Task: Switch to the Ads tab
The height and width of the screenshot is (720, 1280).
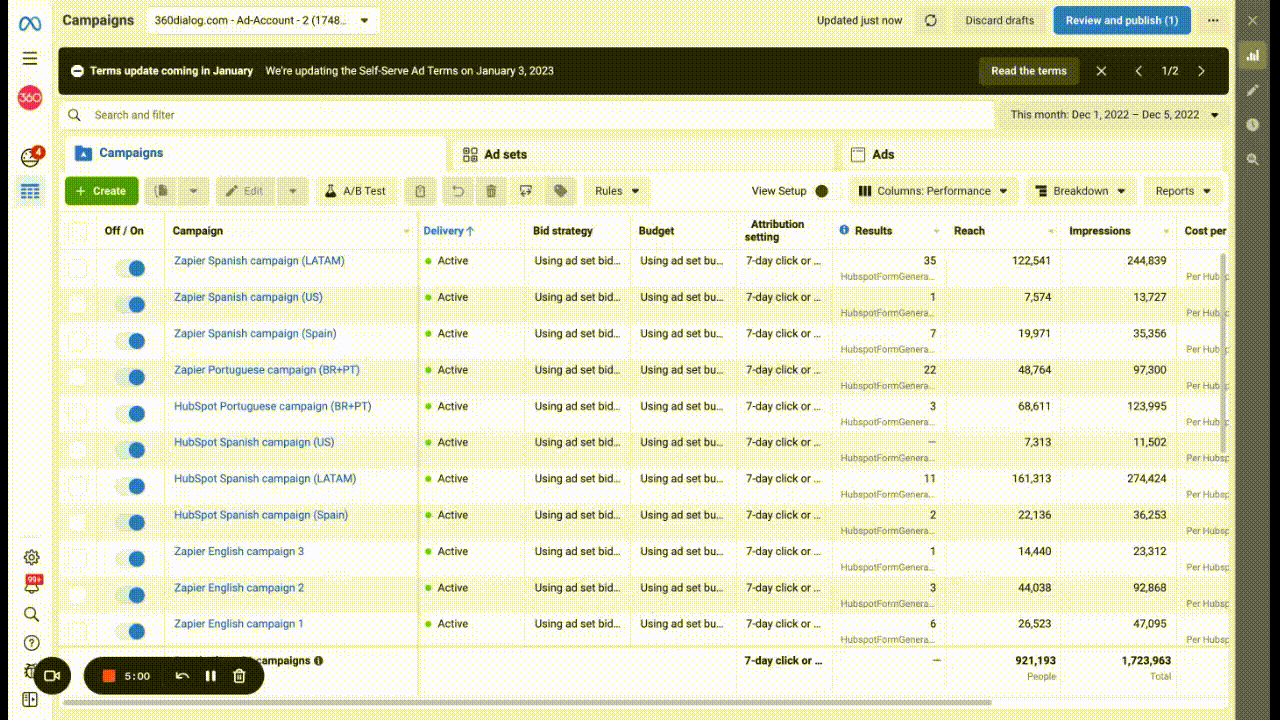Action: tap(872, 155)
